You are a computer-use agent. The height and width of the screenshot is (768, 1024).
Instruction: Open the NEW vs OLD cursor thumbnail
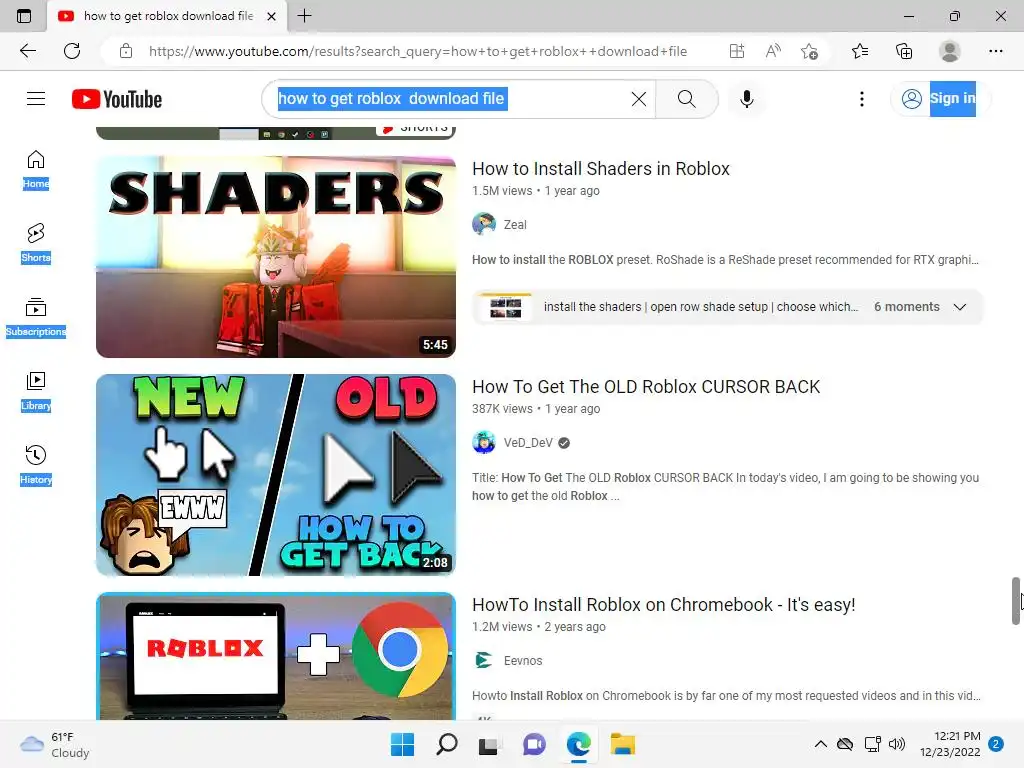(276, 475)
